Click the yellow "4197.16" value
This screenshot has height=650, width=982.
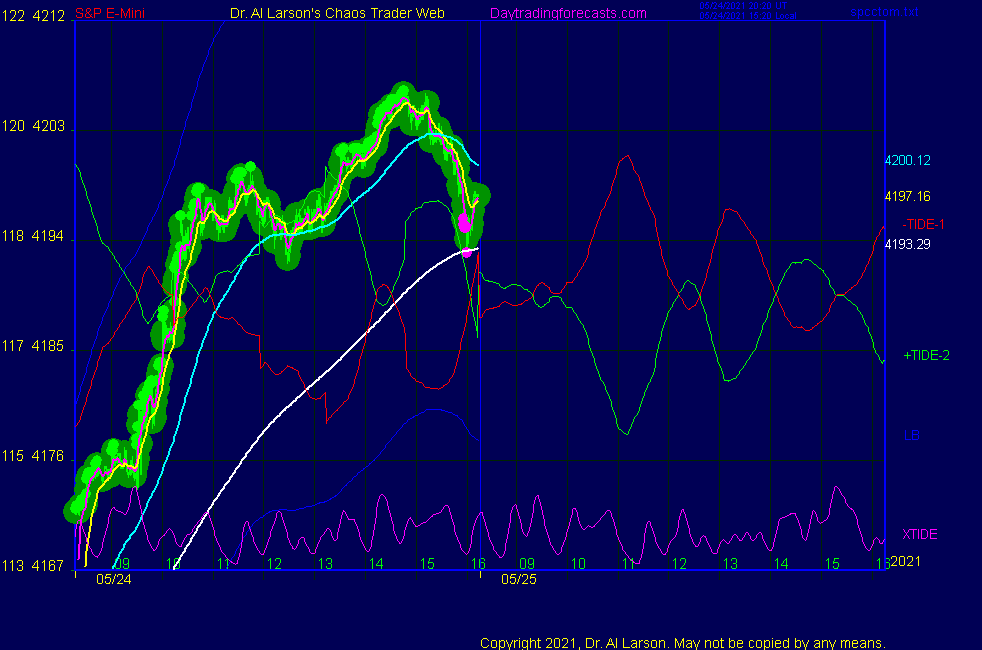[x=907, y=197]
